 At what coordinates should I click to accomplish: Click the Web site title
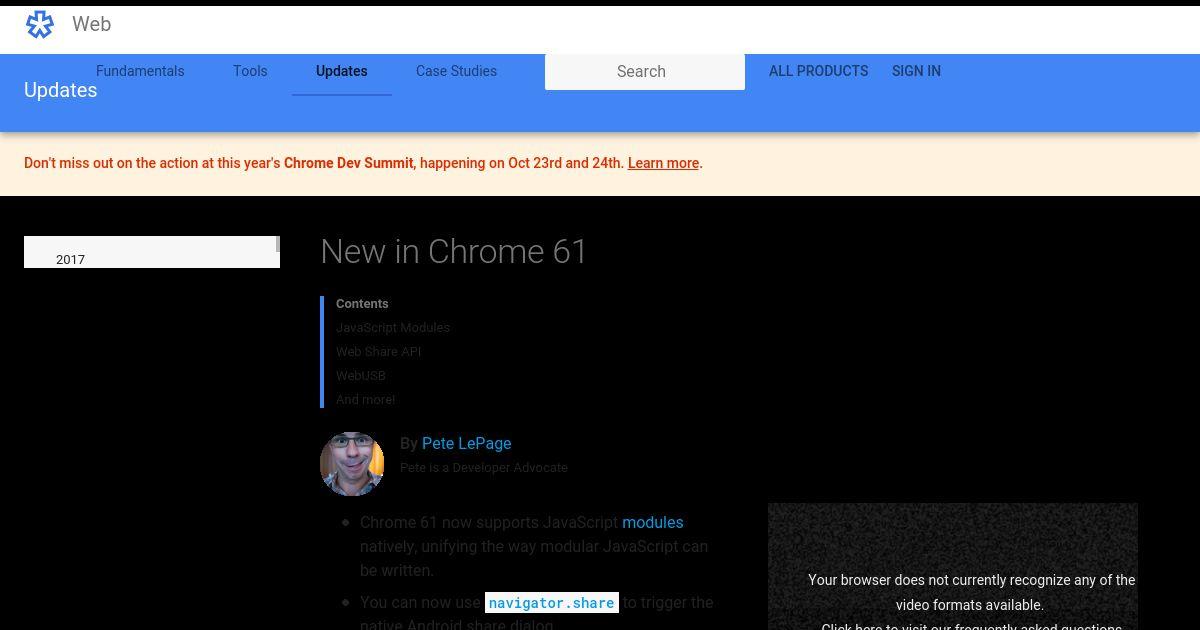click(91, 24)
